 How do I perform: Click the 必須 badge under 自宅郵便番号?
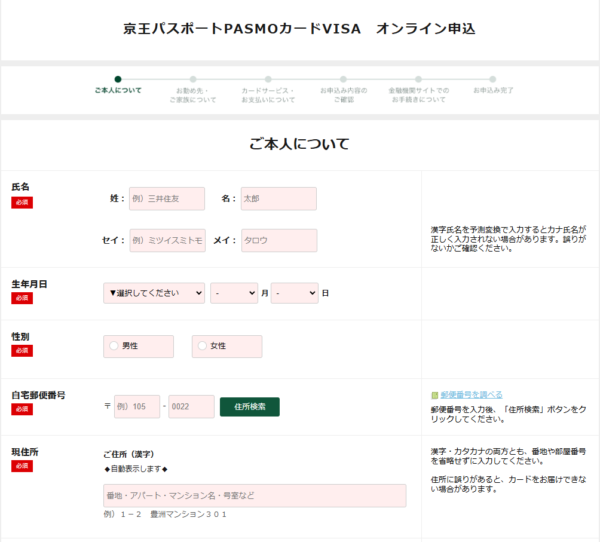22,409
